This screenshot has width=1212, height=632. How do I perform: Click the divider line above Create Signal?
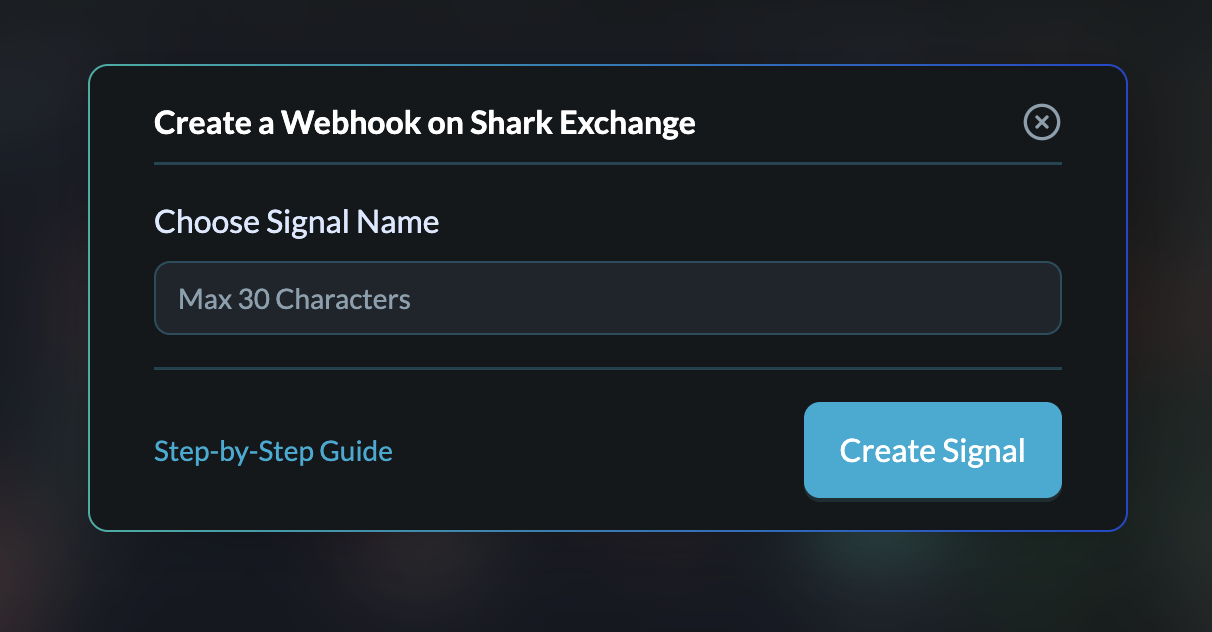click(x=607, y=368)
